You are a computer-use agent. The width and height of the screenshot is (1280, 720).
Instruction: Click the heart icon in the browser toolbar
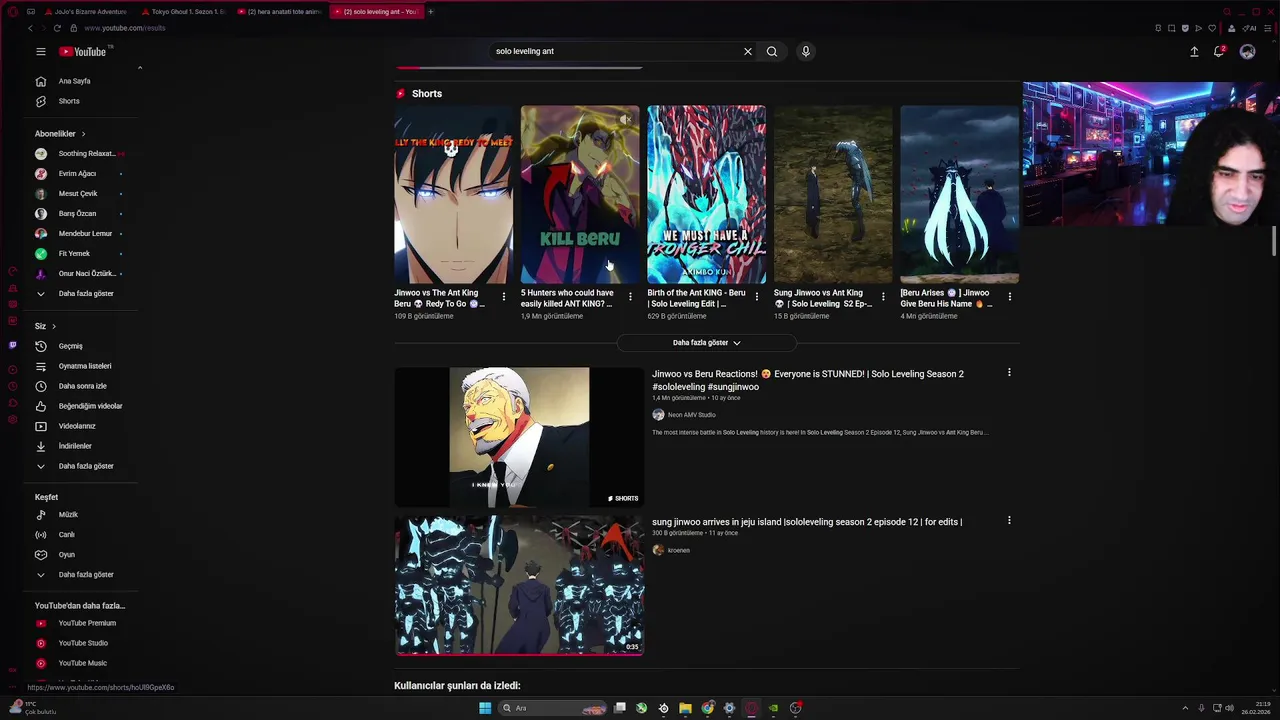(1212, 28)
